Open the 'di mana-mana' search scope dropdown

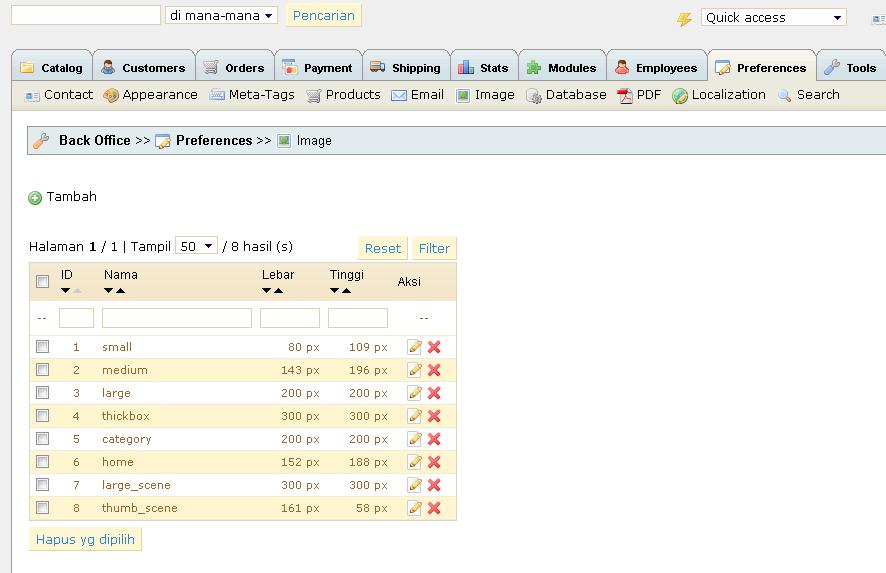coord(221,15)
